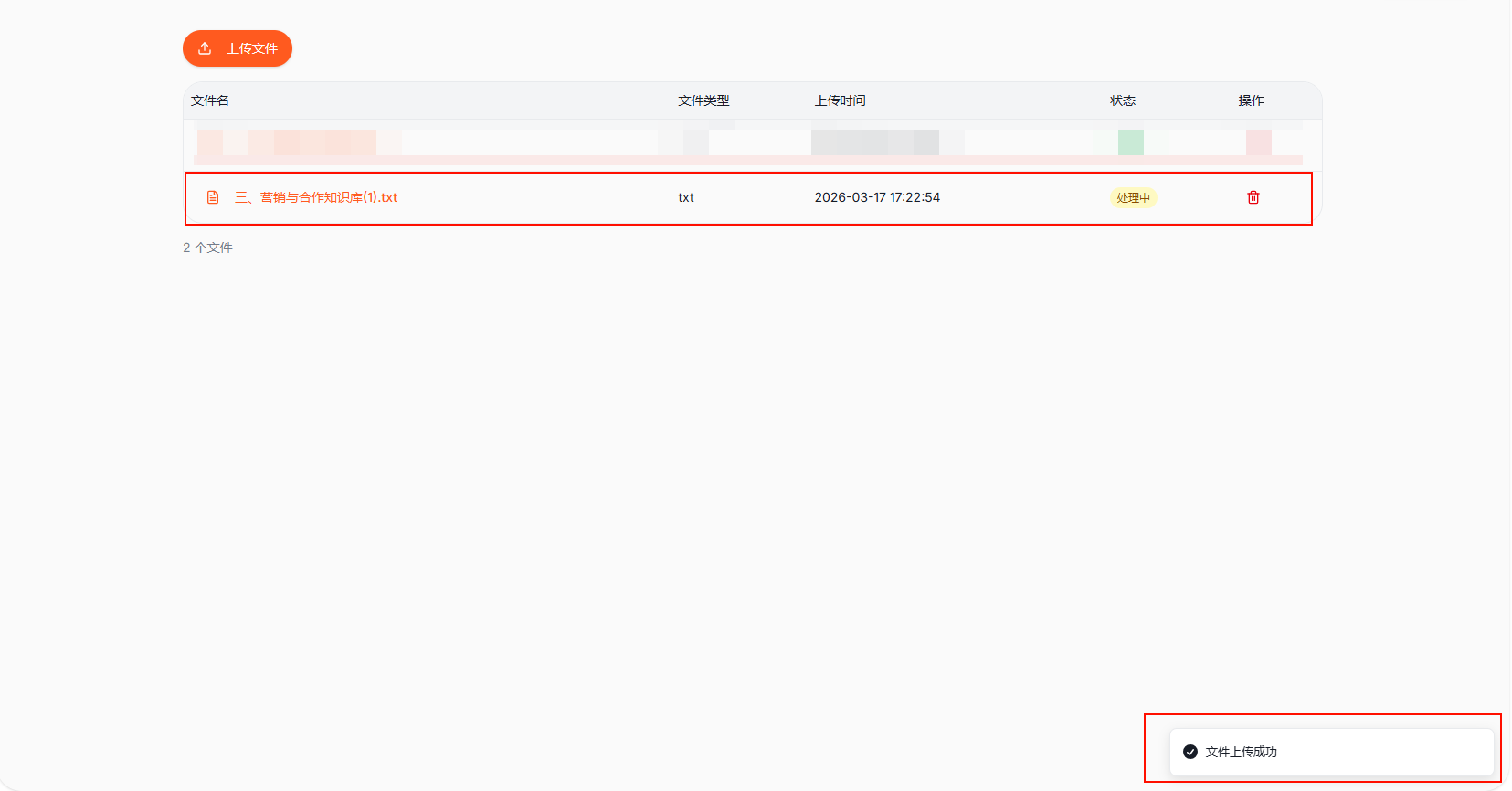The height and width of the screenshot is (791, 1512).
Task: Click the 文件名 column header
Action: pos(210,100)
